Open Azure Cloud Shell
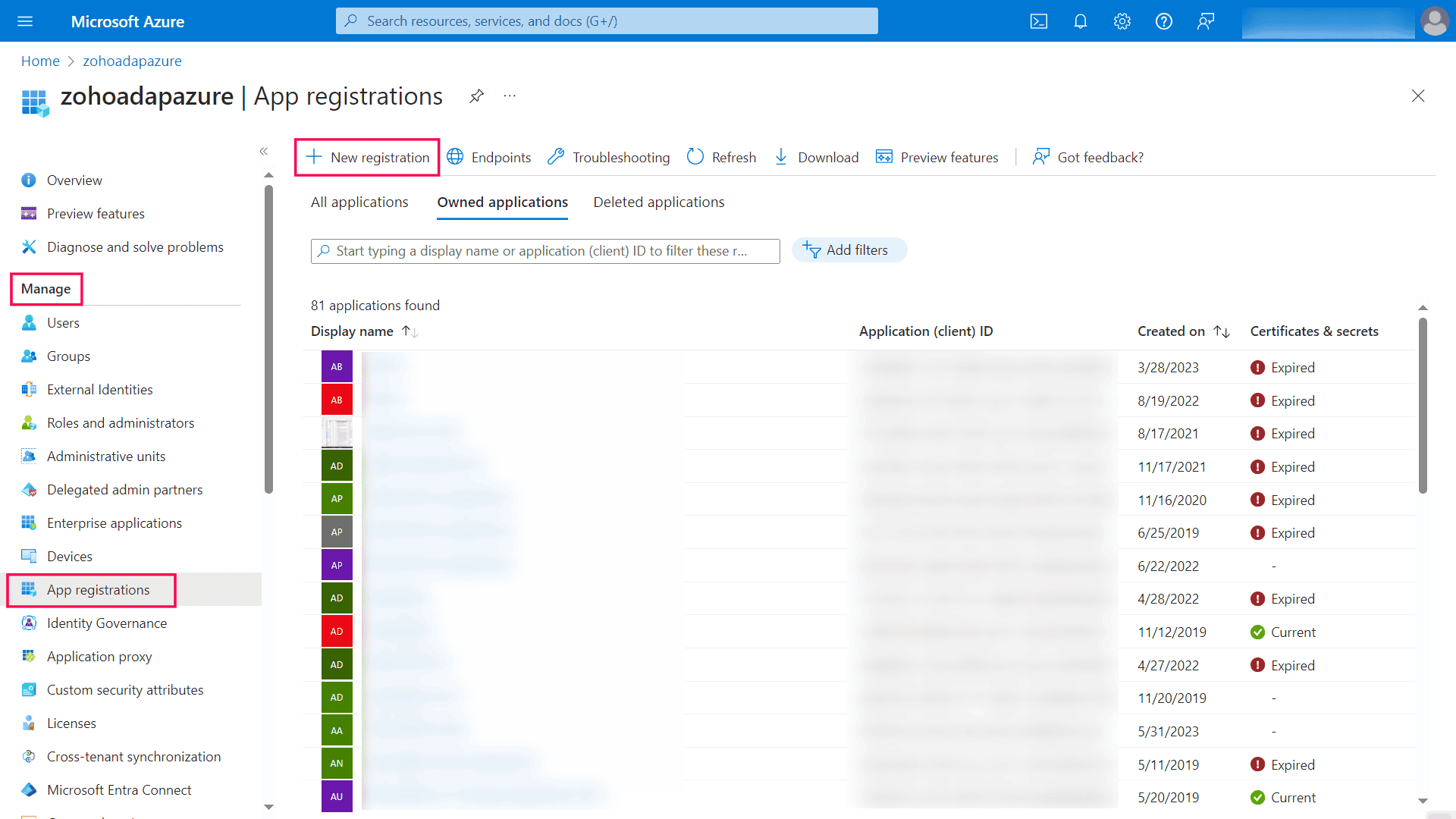 [x=1038, y=20]
